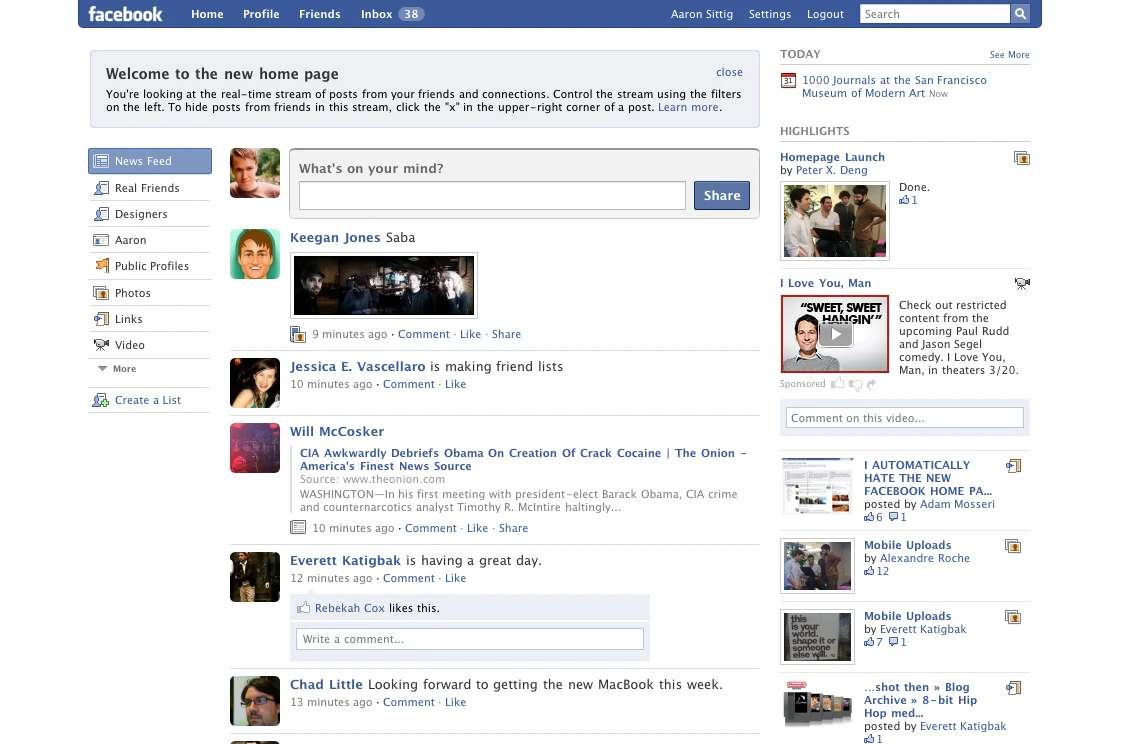Click the Video camera filter icon
This screenshot has height=744, width=1124.
101,345
